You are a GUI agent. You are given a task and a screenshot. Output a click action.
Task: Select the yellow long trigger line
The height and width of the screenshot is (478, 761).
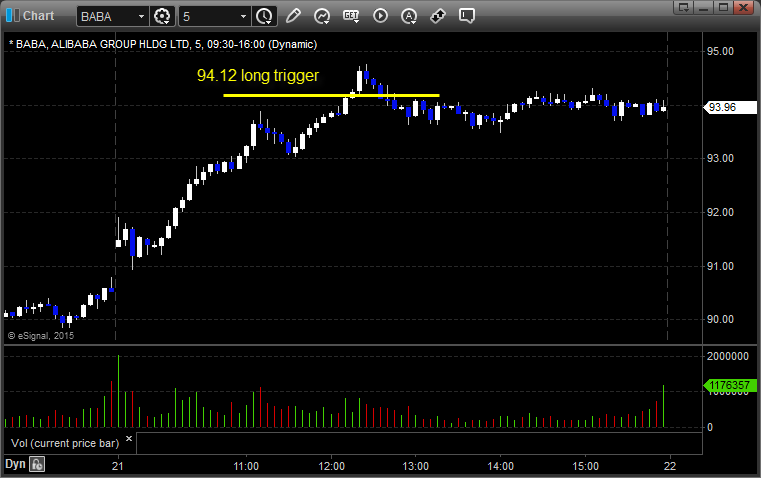coord(331,96)
